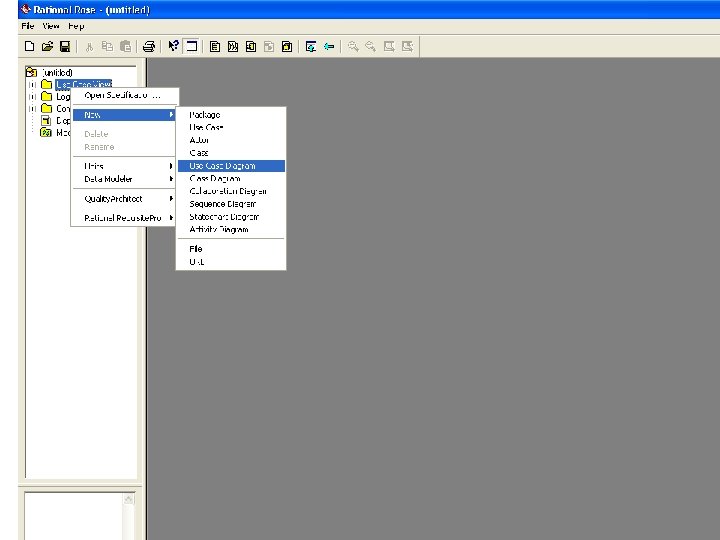Activate the Context Help arrow-question icon
The width and height of the screenshot is (720, 540).
tap(173, 46)
